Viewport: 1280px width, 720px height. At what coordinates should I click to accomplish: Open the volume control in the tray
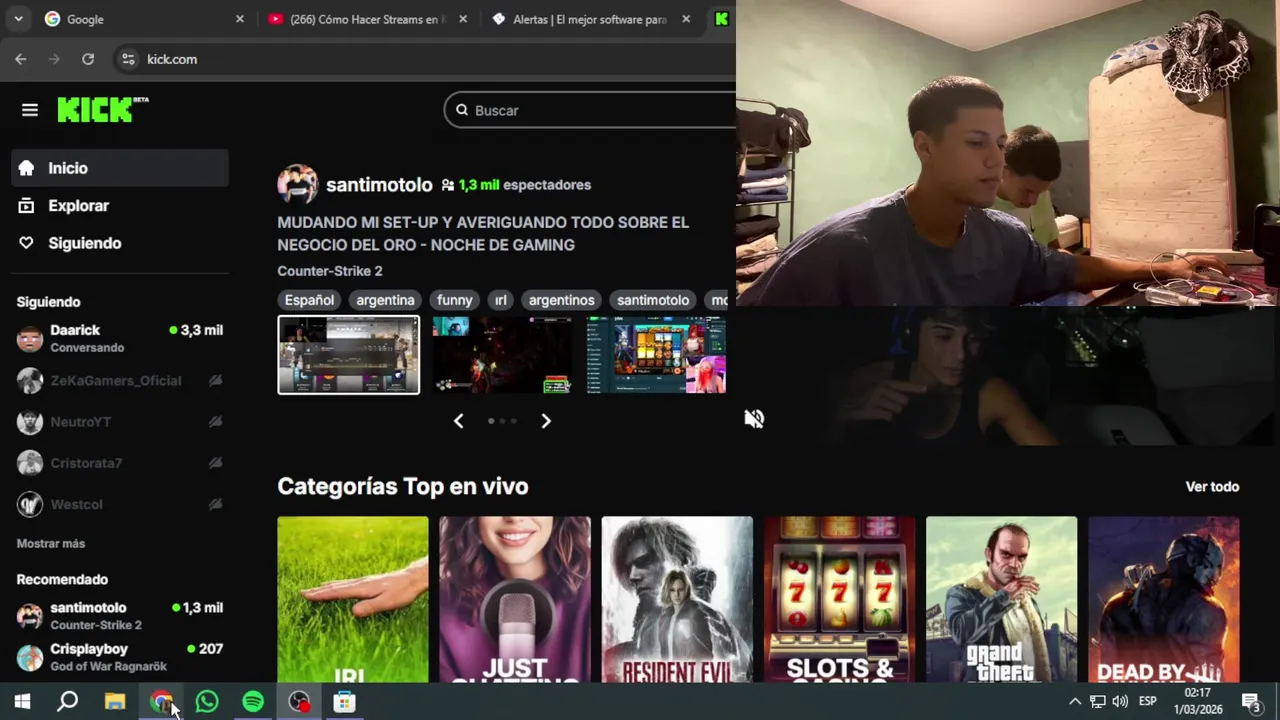pyautogui.click(x=1120, y=702)
